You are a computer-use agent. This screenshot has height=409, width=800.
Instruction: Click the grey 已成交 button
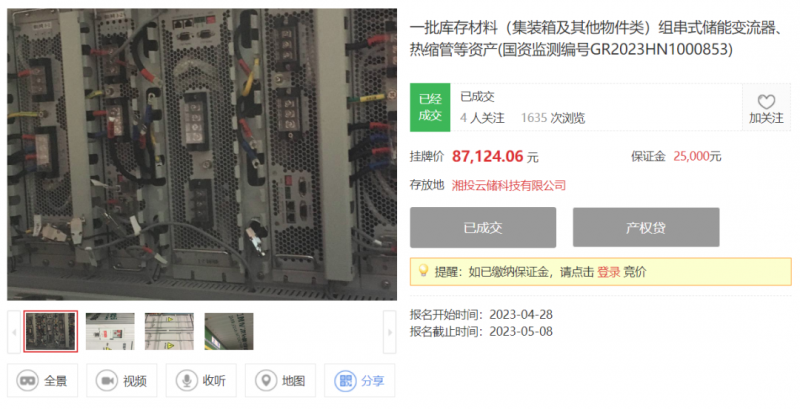(x=483, y=227)
